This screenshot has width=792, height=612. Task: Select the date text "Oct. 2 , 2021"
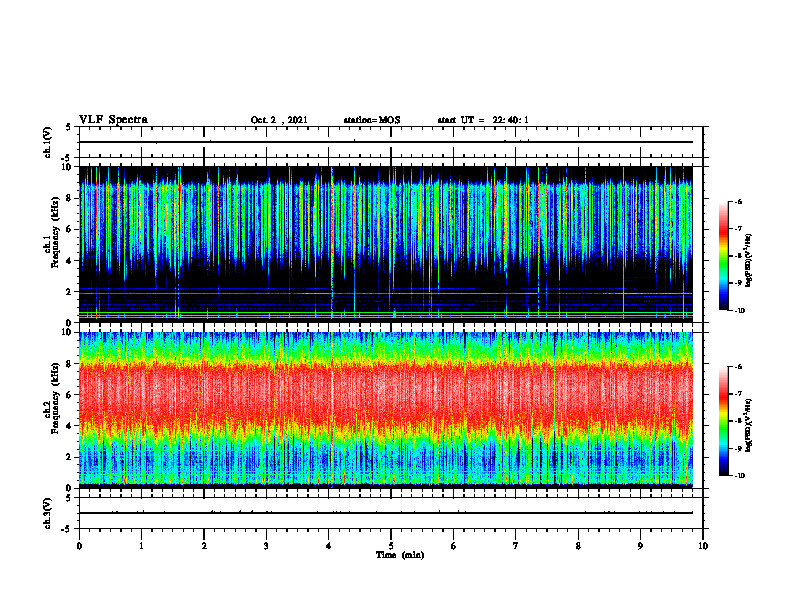[x=279, y=120]
